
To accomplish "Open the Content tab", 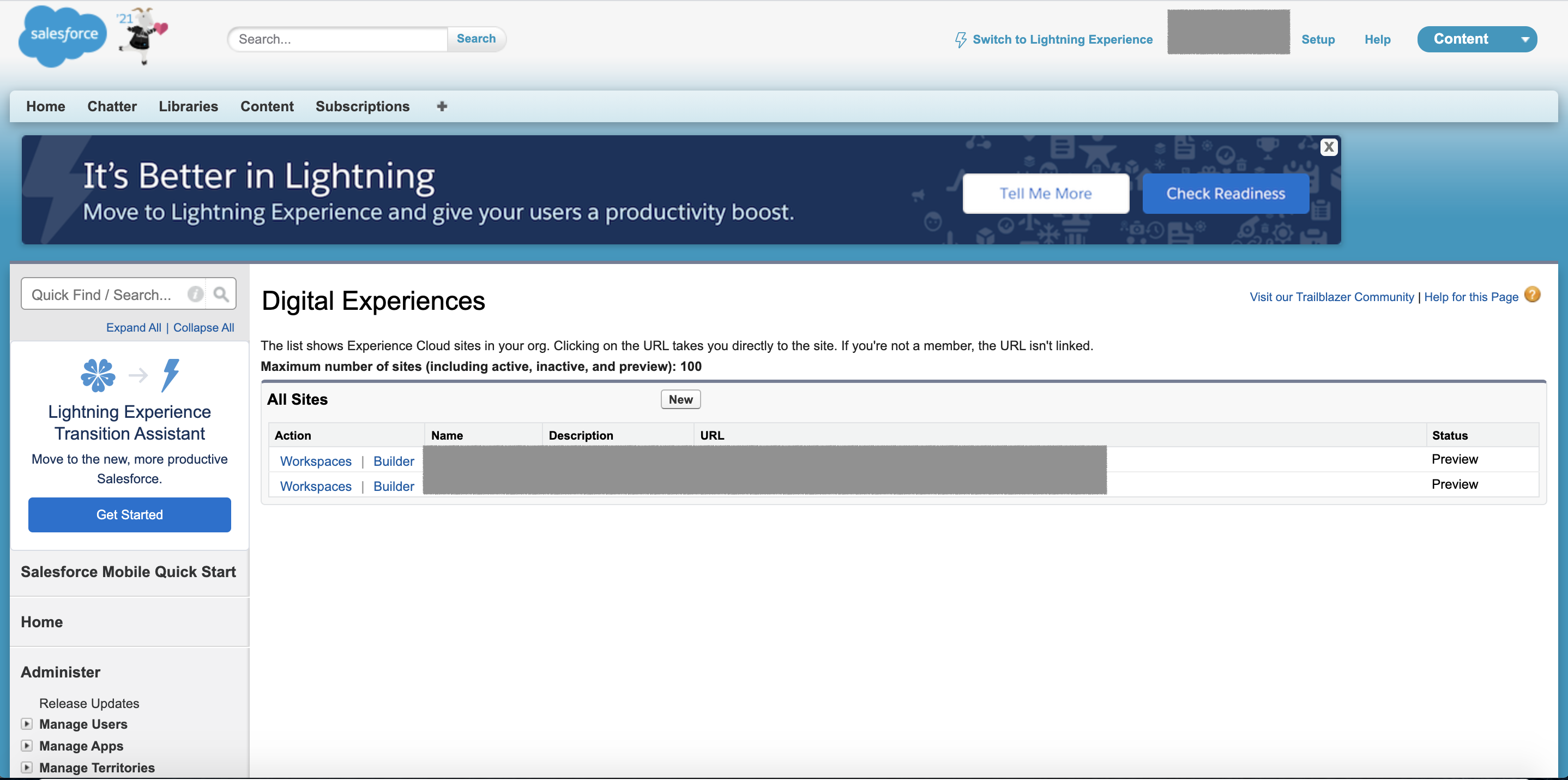I will [x=267, y=106].
